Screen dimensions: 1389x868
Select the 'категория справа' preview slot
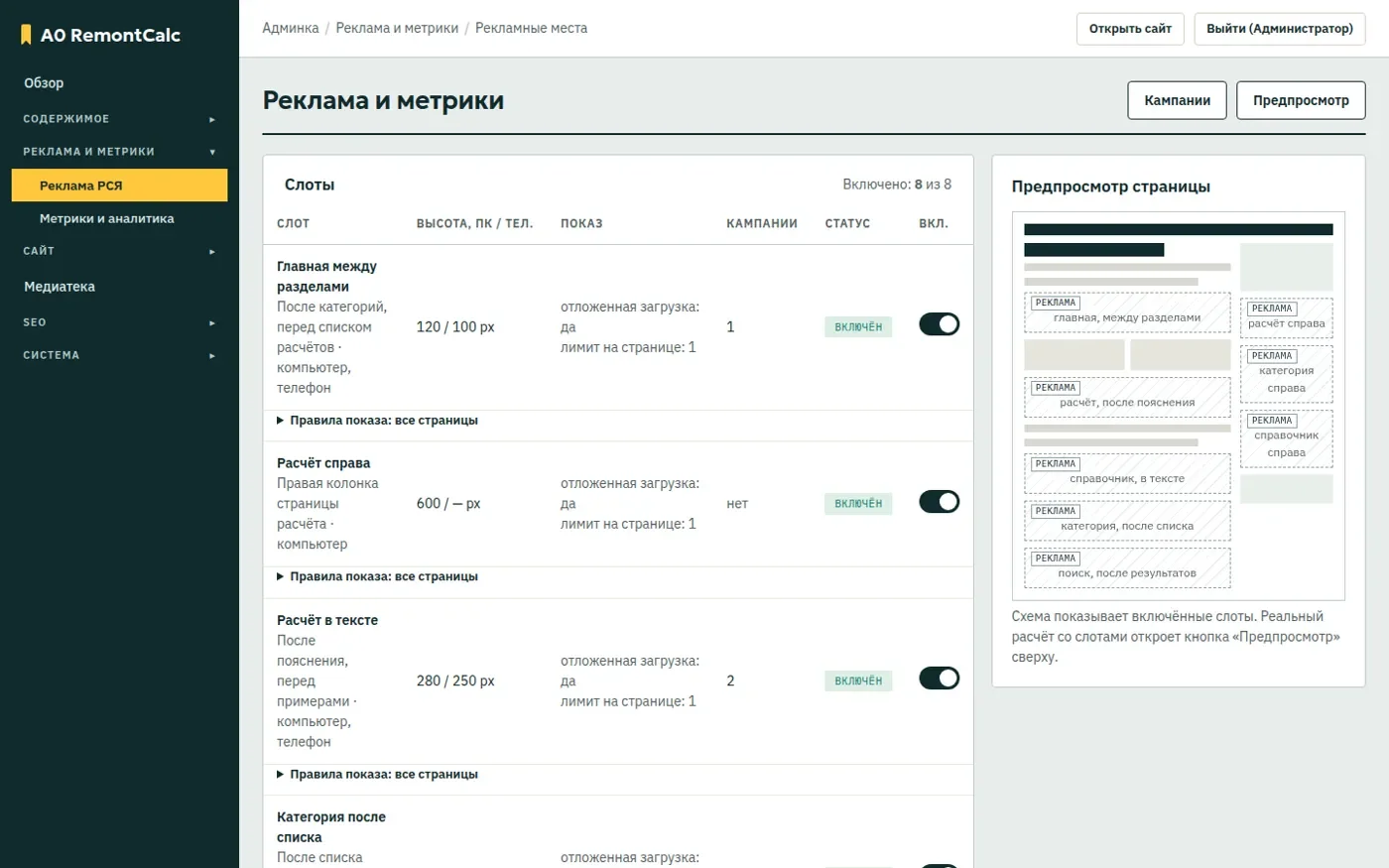(1287, 374)
